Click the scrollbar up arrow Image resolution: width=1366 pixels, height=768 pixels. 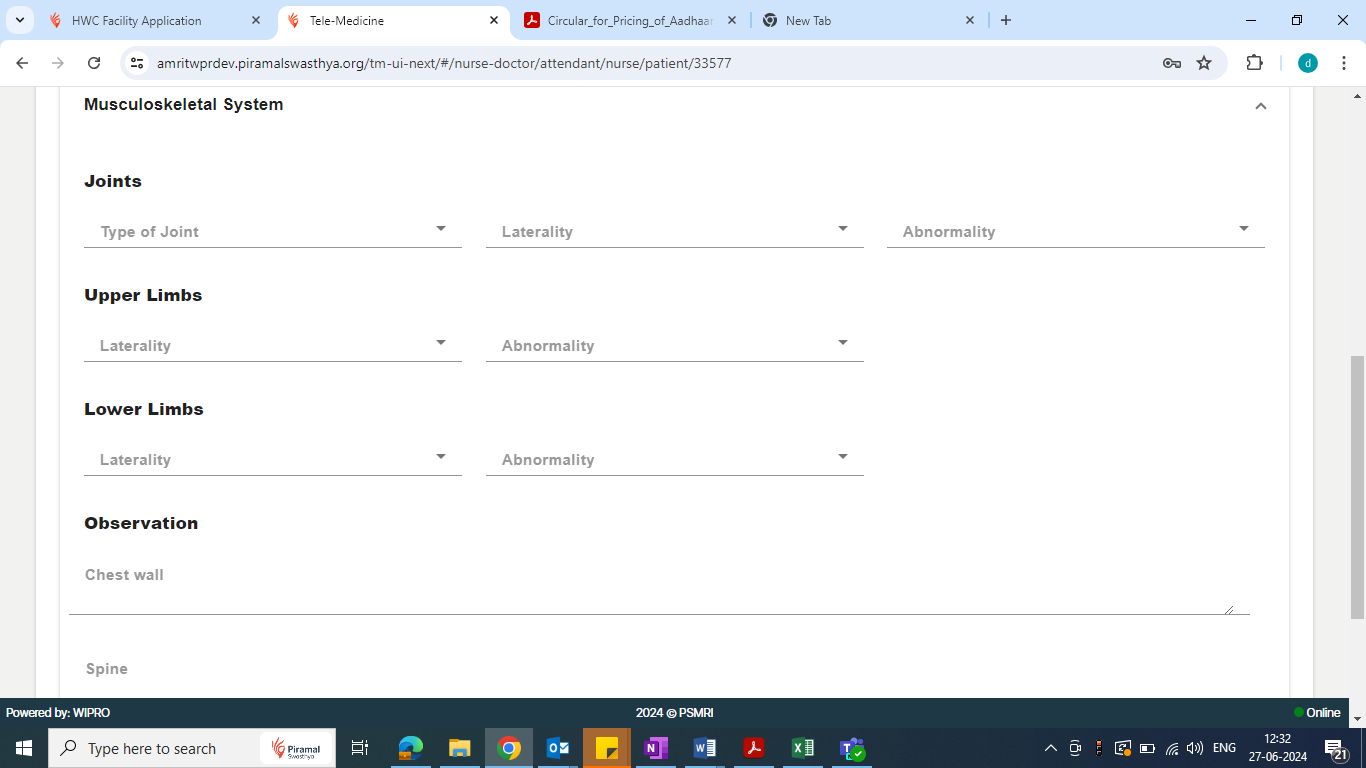tap(1357, 96)
